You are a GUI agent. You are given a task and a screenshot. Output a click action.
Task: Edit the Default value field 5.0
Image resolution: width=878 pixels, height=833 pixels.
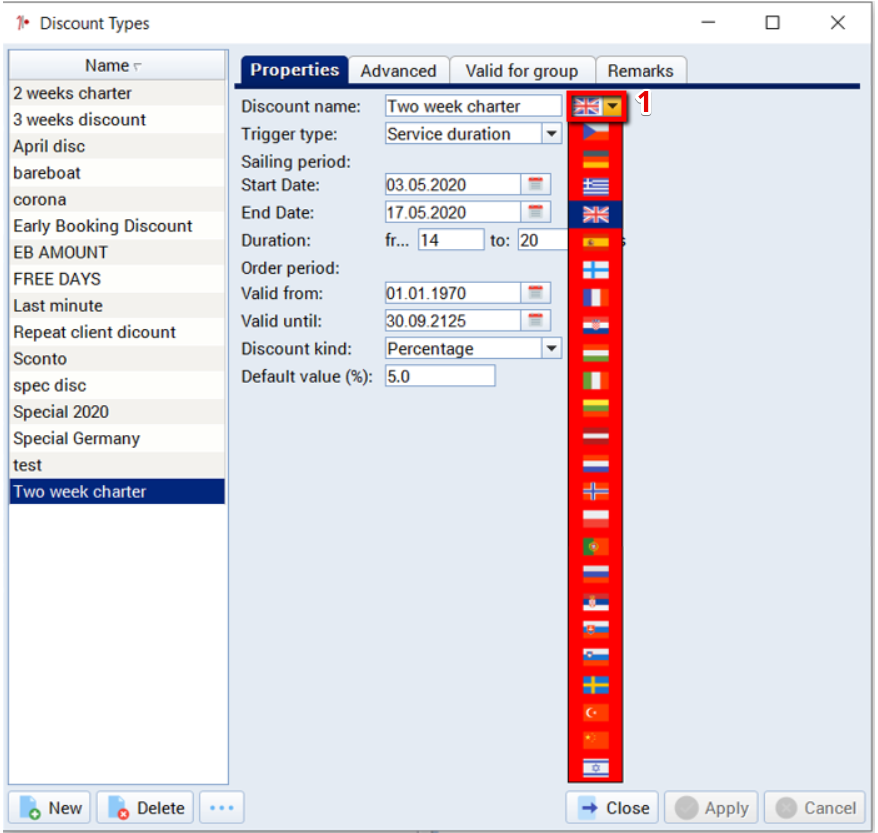point(440,376)
